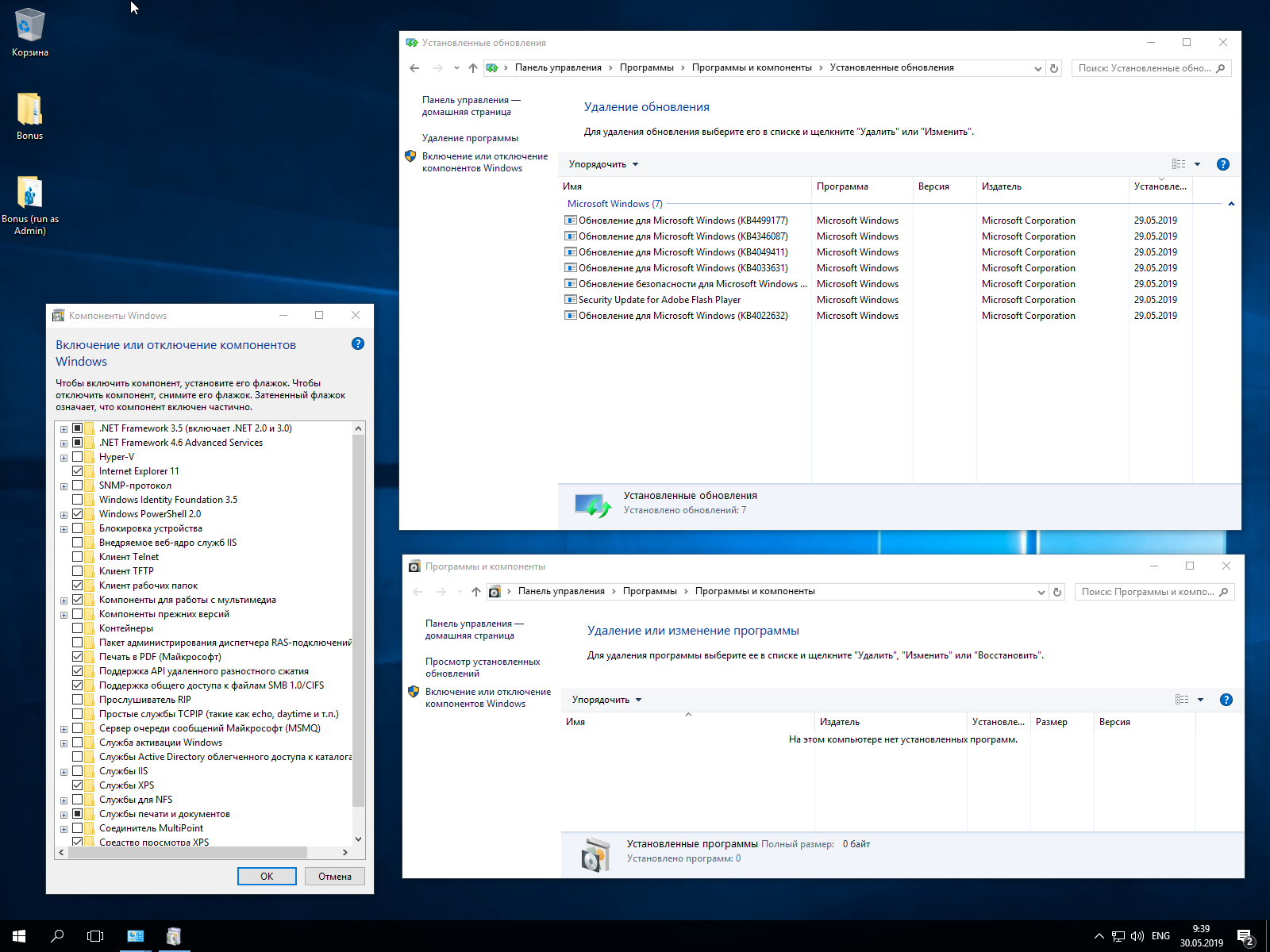The image size is (1270, 952).
Task: Open the Bonus (run as Admin) desktop icon
Action: (x=30, y=205)
